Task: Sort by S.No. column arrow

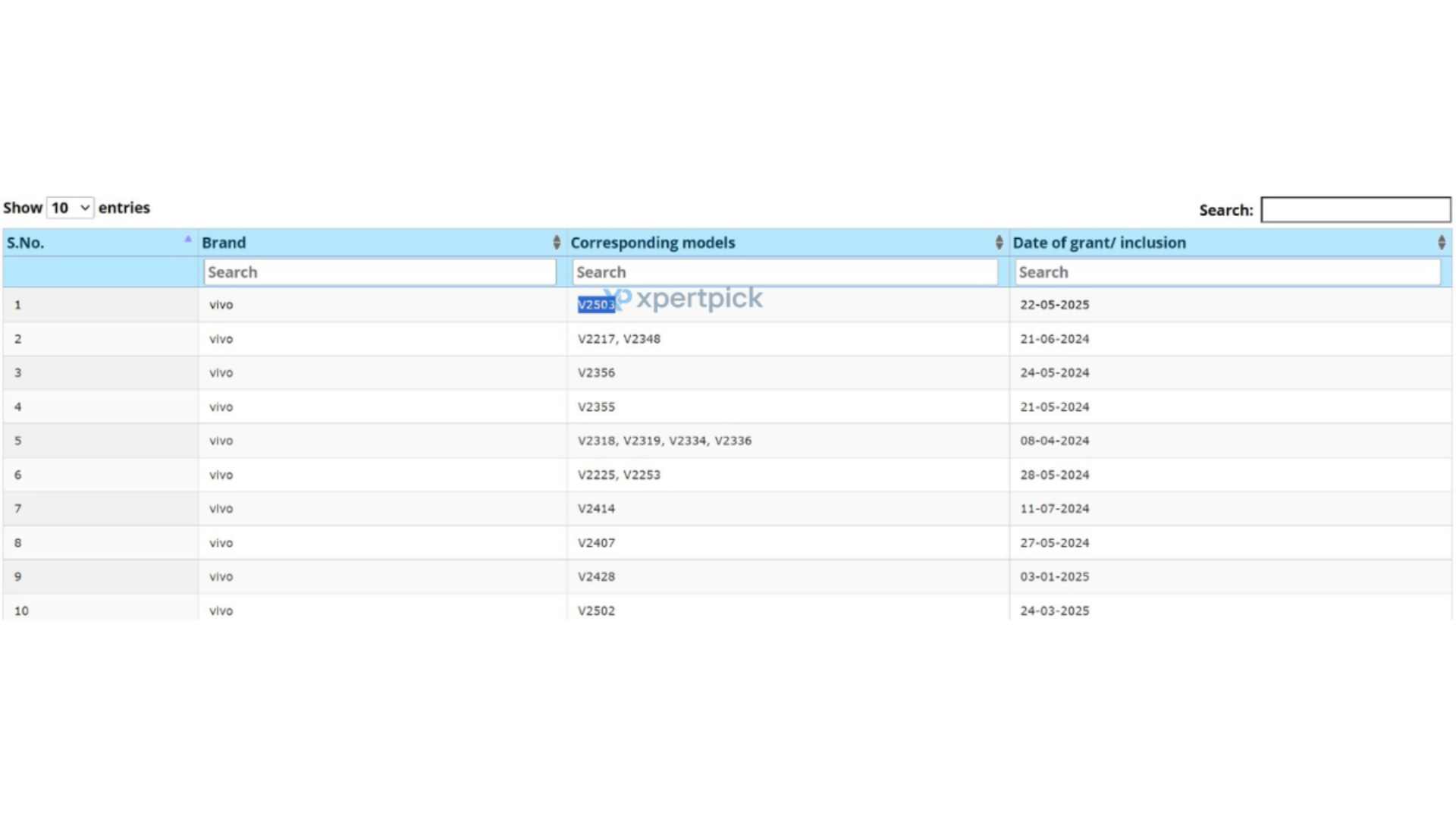Action: [x=188, y=240]
